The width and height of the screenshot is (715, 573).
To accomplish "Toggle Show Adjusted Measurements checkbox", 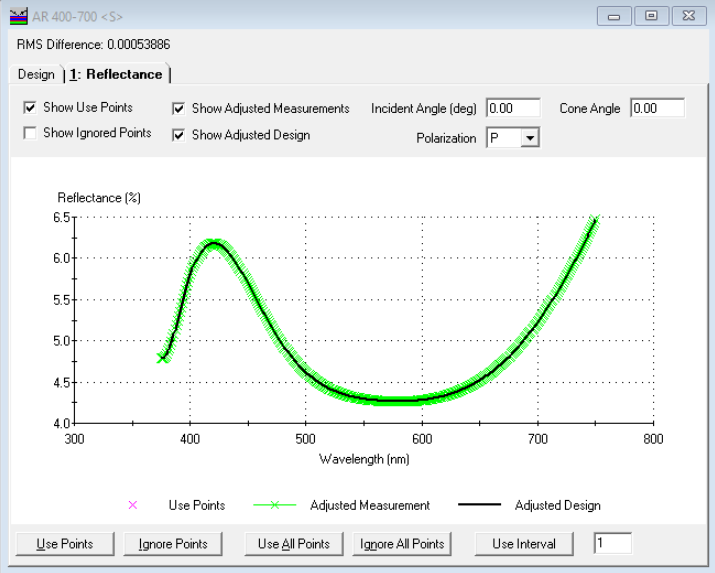I will (x=179, y=109).
